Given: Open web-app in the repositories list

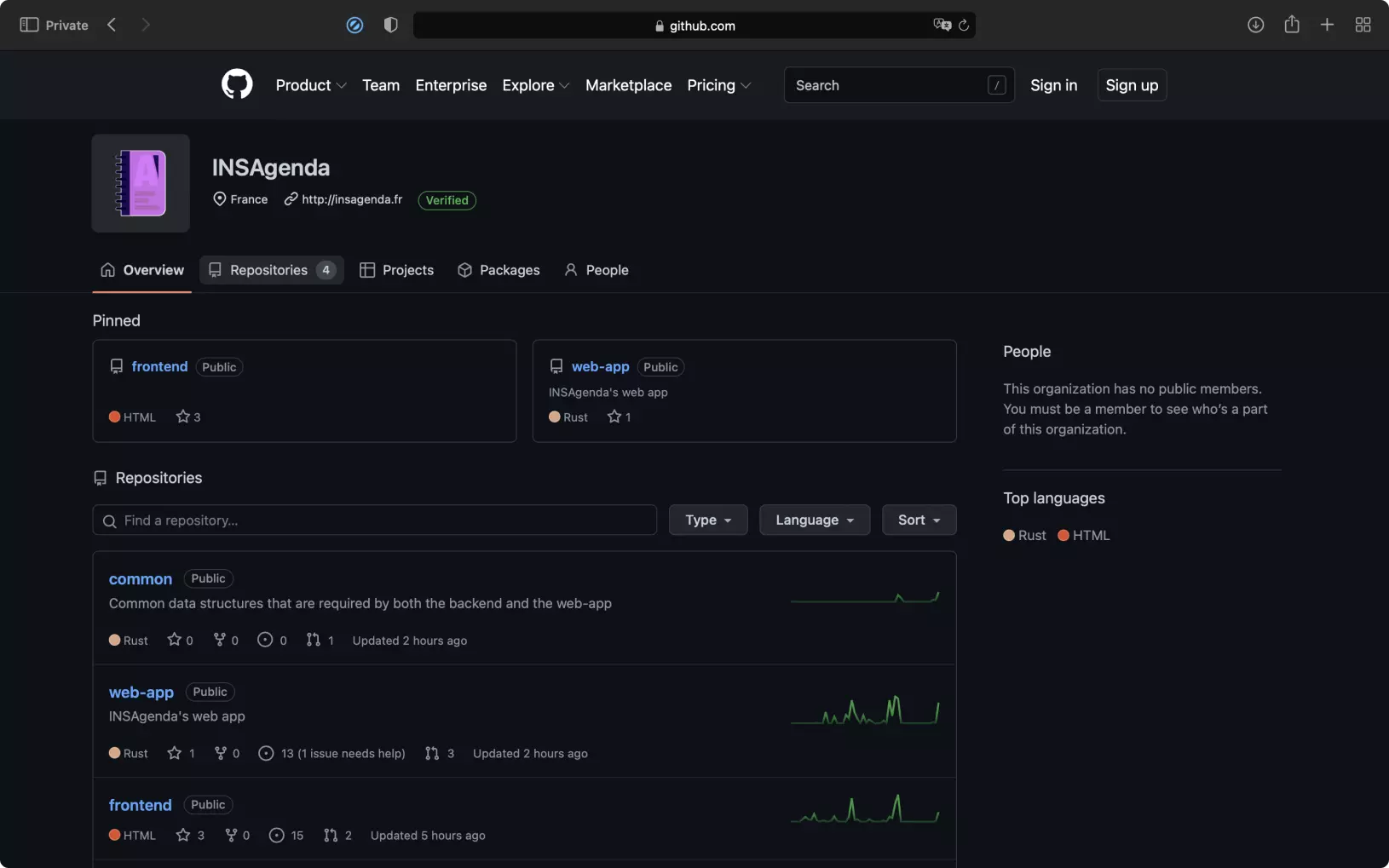Looking at the screenshot, I should (x=141, y=693).
